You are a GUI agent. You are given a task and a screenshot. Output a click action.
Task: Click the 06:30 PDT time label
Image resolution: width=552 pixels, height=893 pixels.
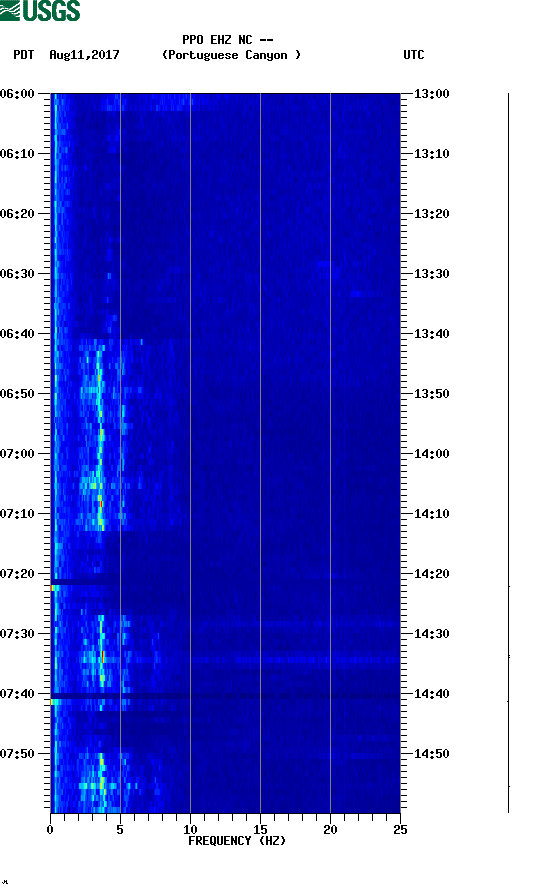(18, 273)
